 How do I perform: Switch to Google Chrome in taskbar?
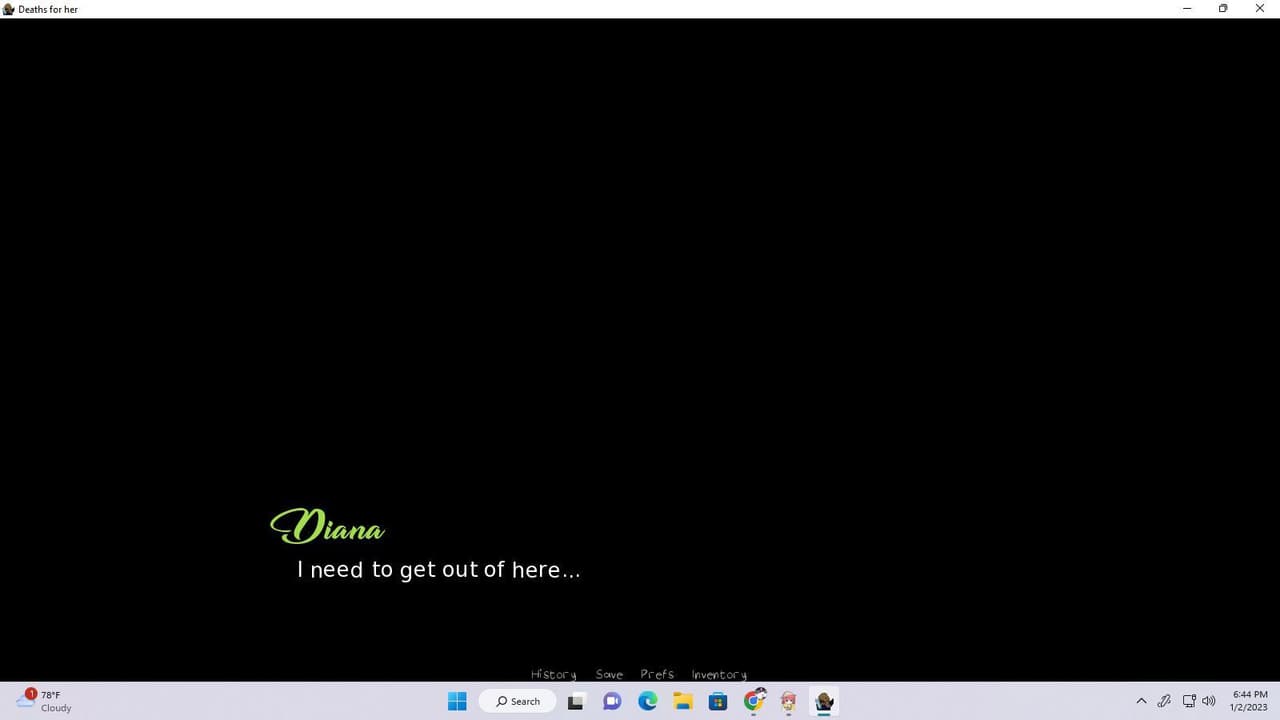pos(754,701)
